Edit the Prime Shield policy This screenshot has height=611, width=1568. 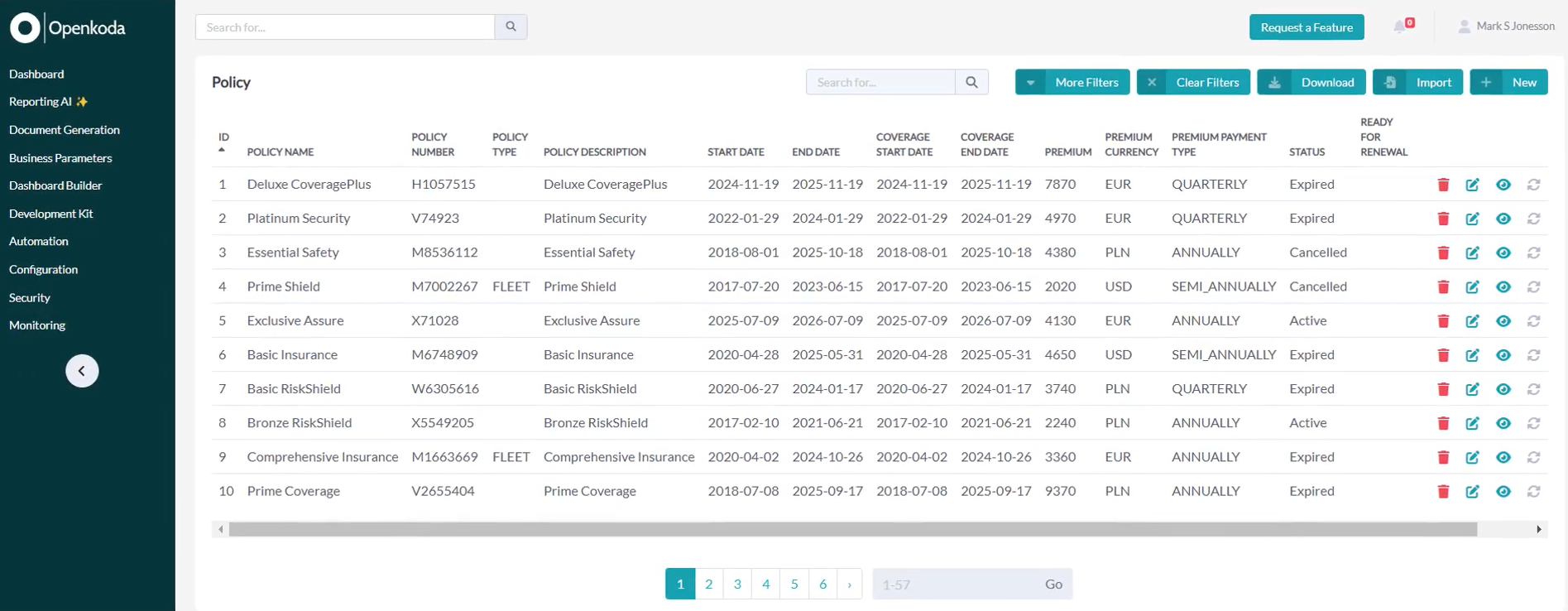click(1472, 286)
